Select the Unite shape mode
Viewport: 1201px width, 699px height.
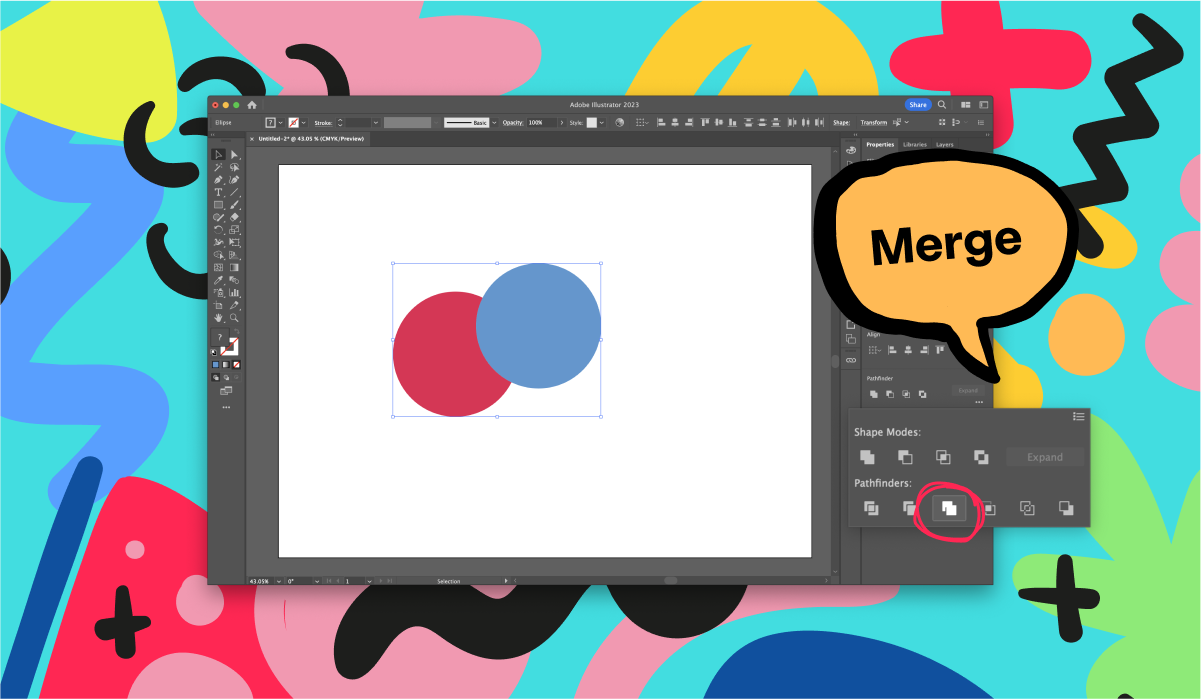click(867, 456)
